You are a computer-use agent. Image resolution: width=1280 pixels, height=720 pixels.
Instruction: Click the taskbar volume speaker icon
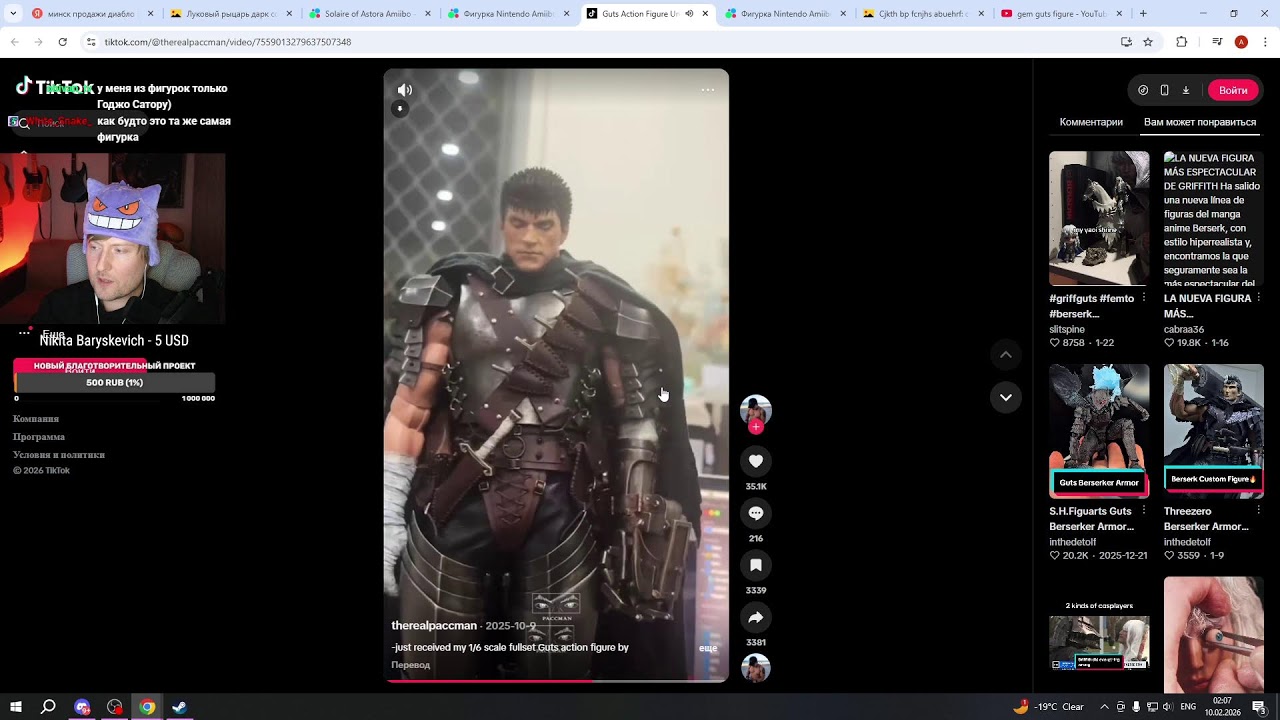coord(1167,707)
